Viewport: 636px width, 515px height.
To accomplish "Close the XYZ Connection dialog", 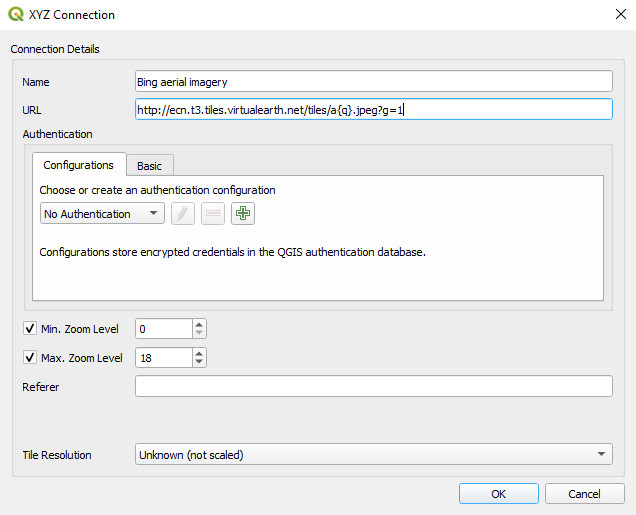I will [x=621, y=14].
